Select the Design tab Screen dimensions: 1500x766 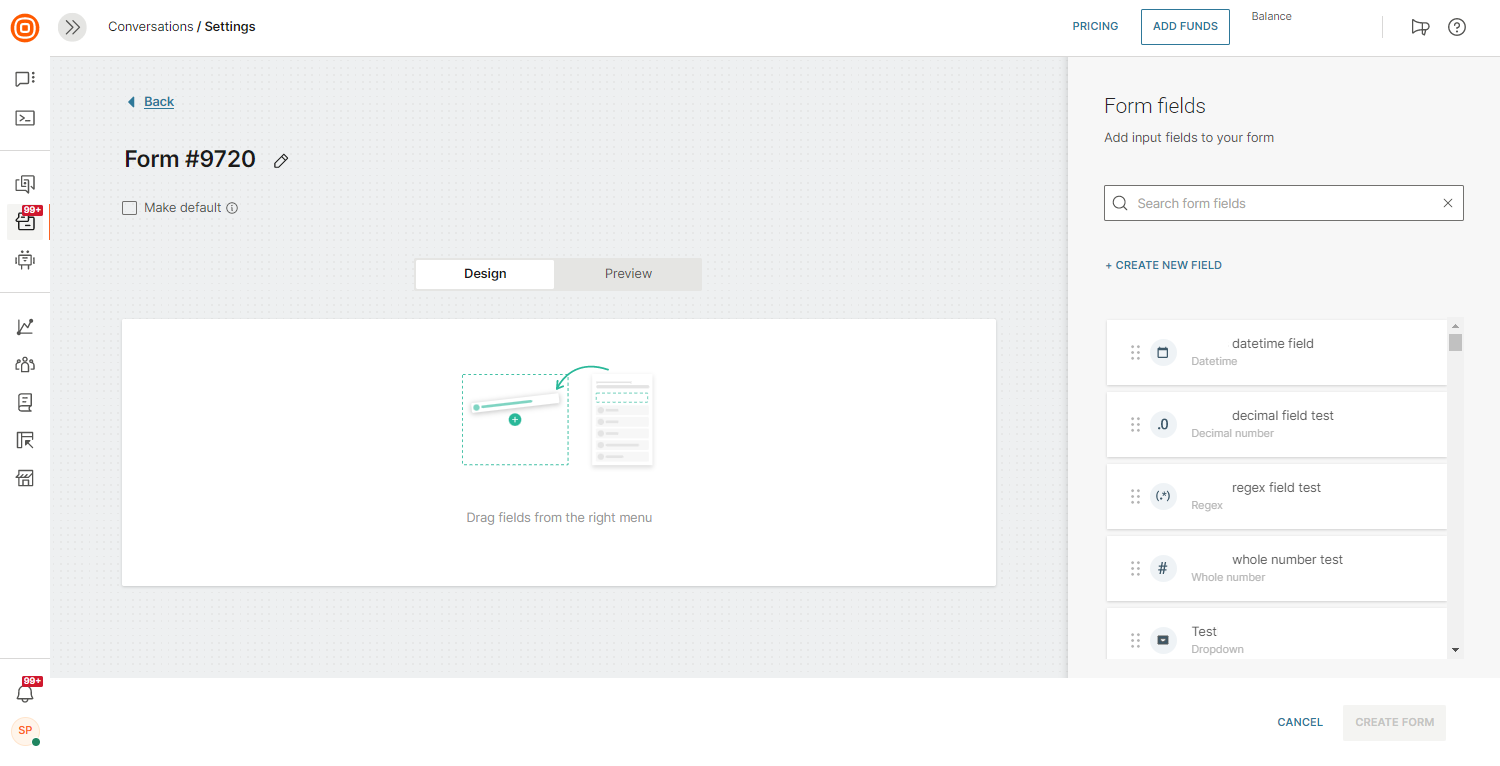tap(485, 274)
